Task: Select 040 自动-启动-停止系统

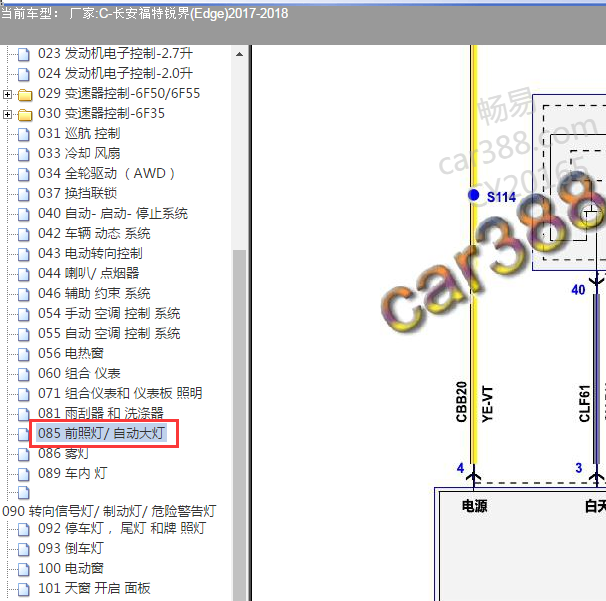Action: coord(113,213)
